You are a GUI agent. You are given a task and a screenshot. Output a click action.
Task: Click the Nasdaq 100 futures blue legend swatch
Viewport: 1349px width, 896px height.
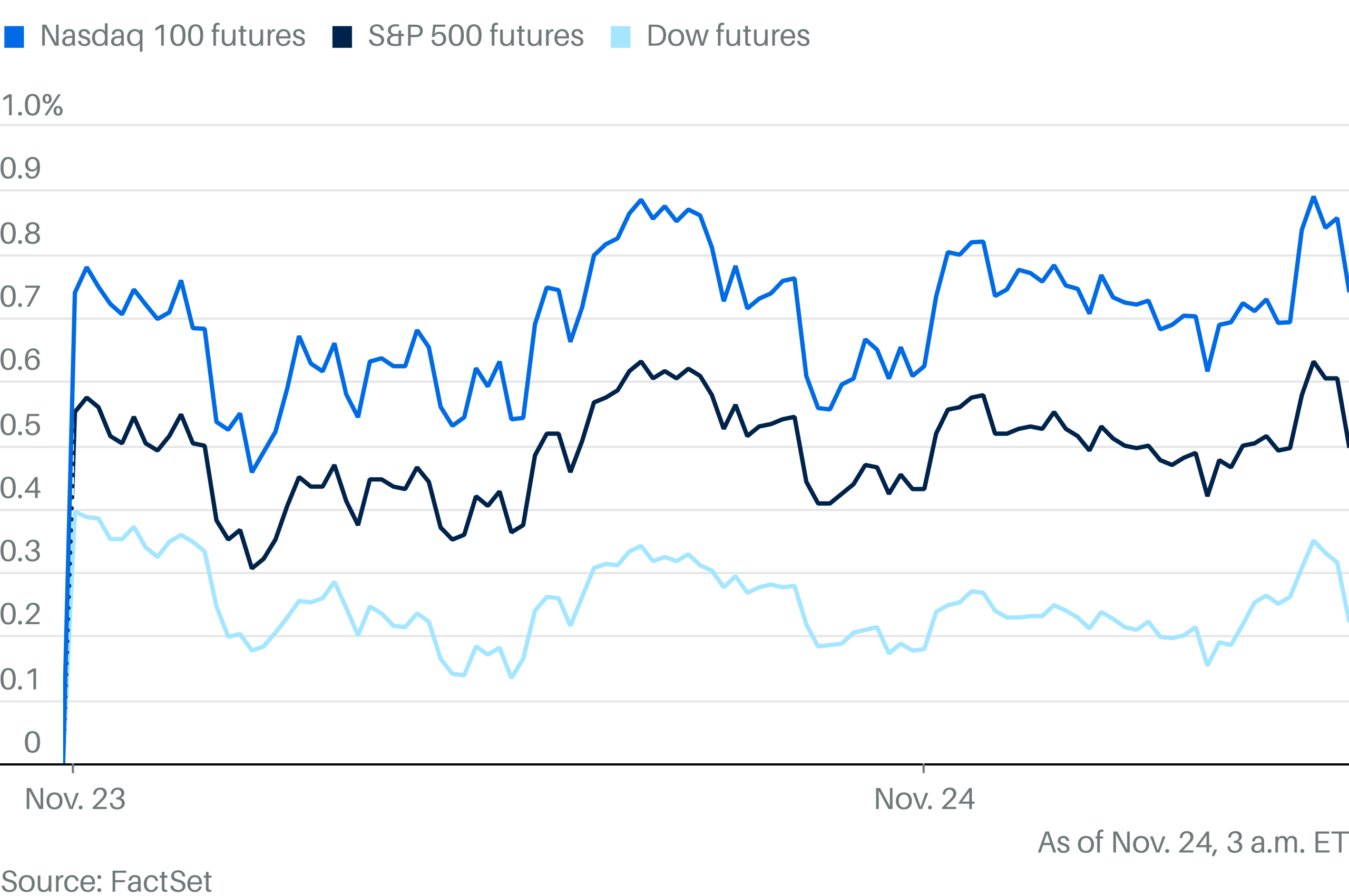click(14, 36)
